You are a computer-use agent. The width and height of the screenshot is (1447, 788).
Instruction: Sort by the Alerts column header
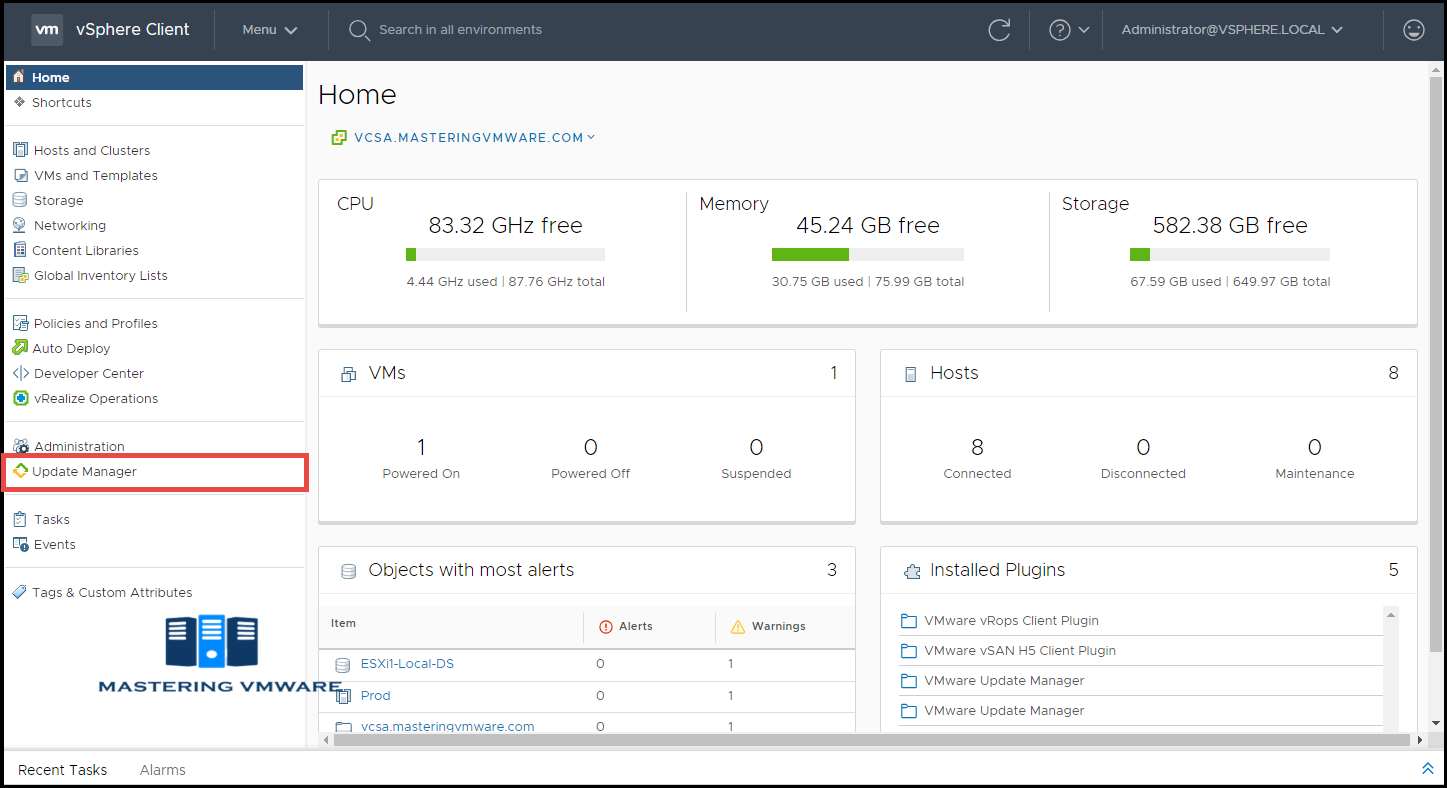pyautogui.click(x=635, y=627)
